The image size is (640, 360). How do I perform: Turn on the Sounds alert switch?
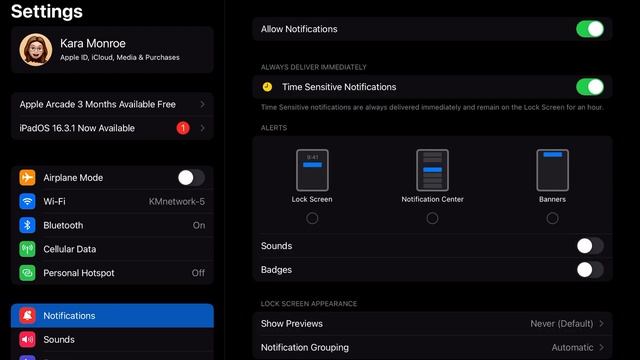590,246
